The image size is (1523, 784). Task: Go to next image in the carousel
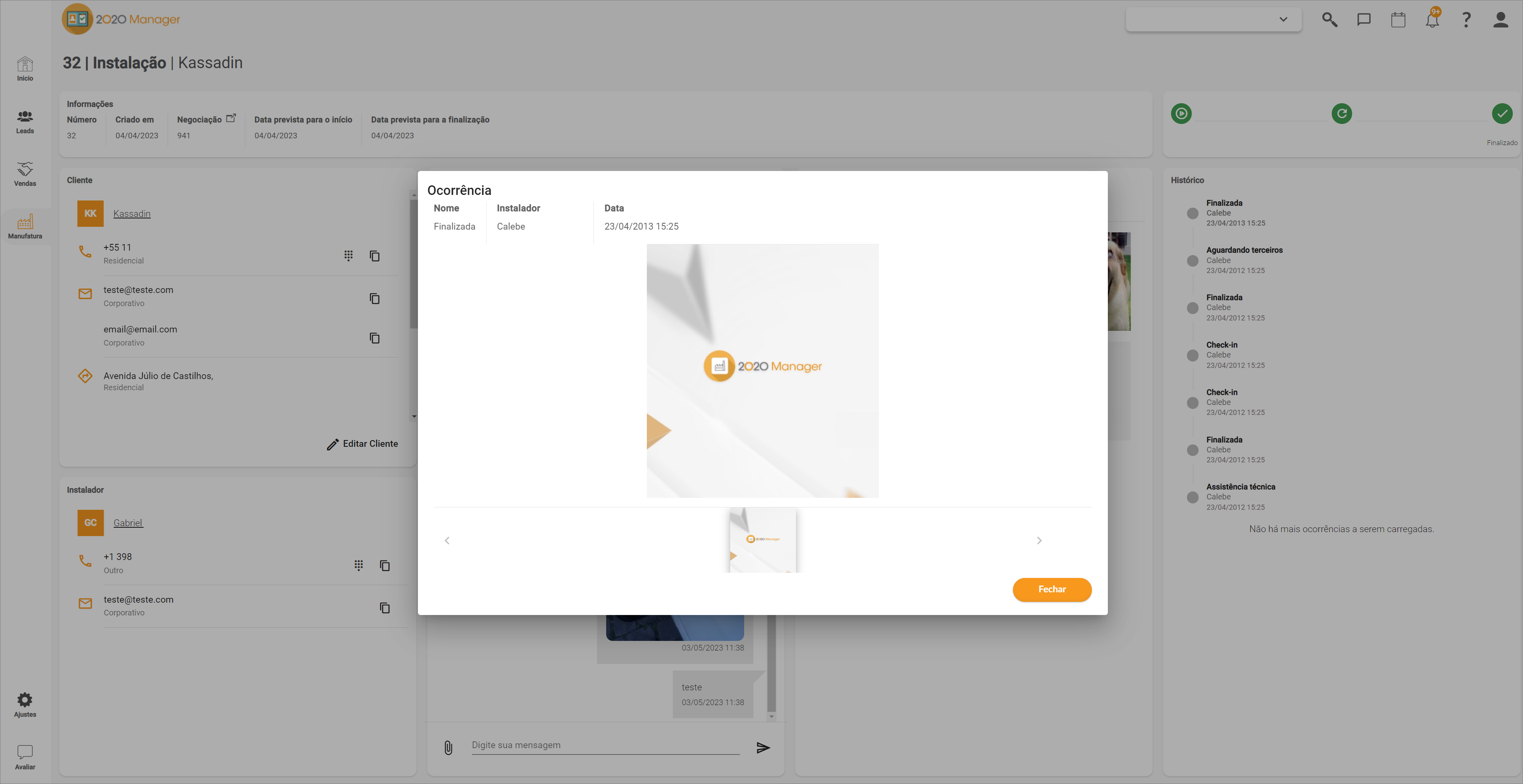click(1039, 540)
